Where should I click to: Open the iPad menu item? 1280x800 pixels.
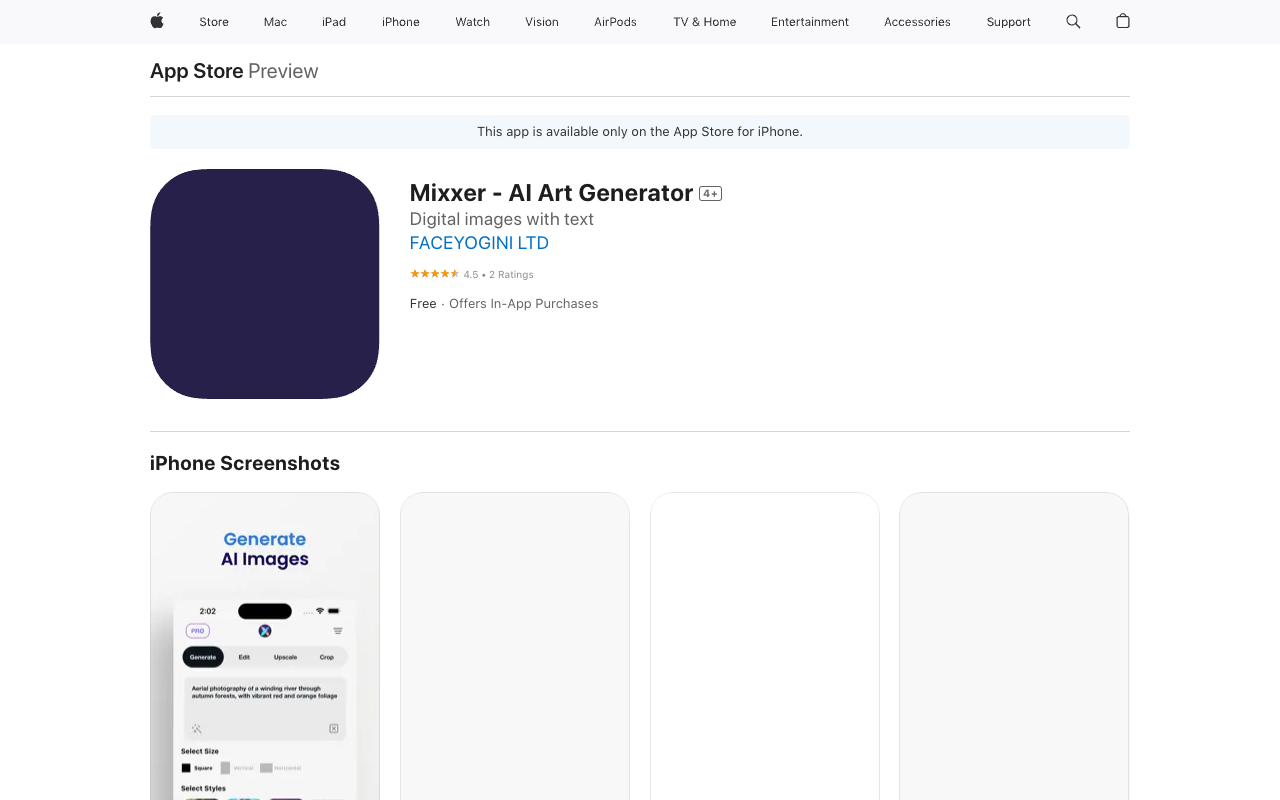(x=334, y=22)
